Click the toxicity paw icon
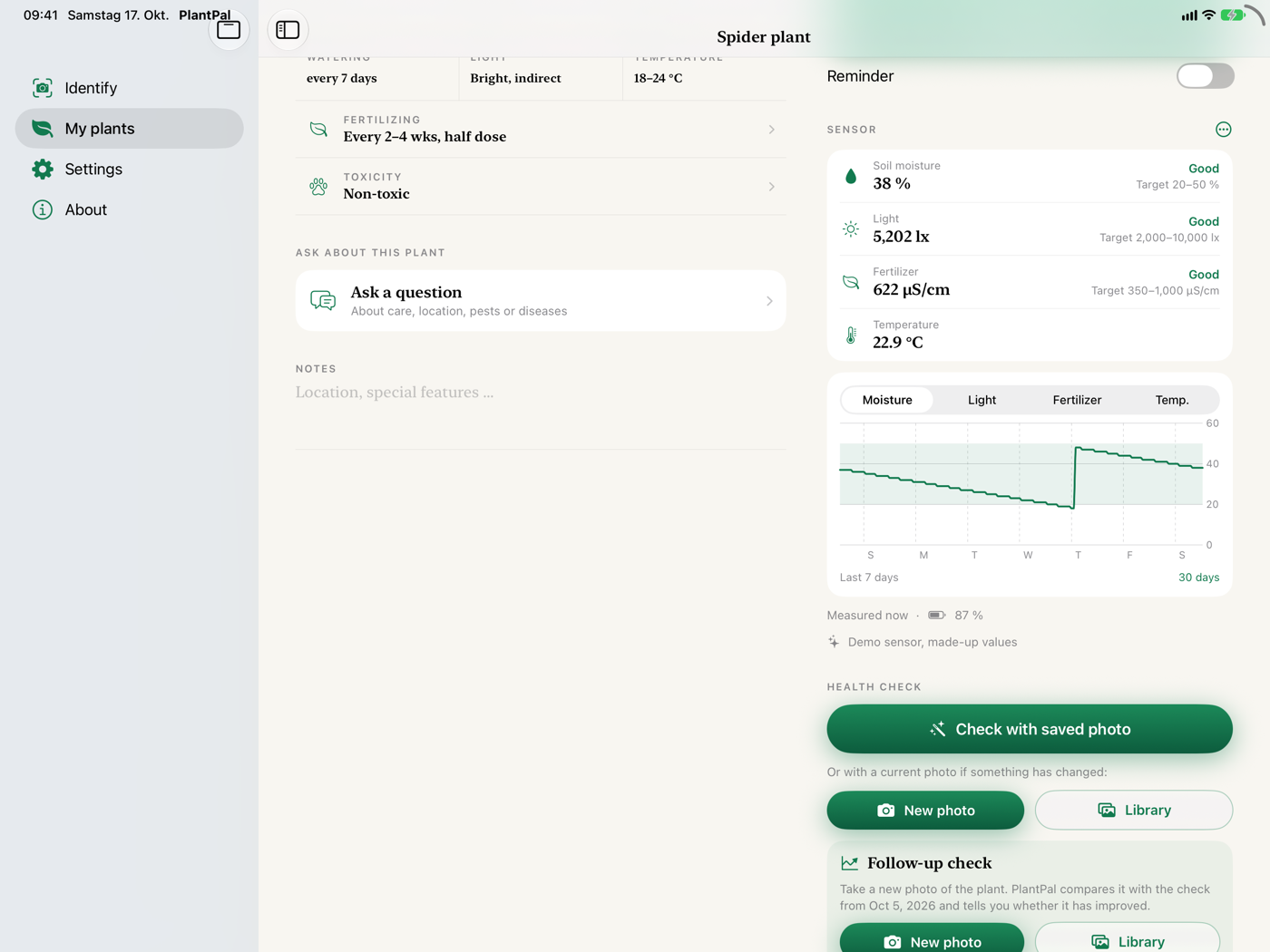The image size is (1270, 952). 318,187
